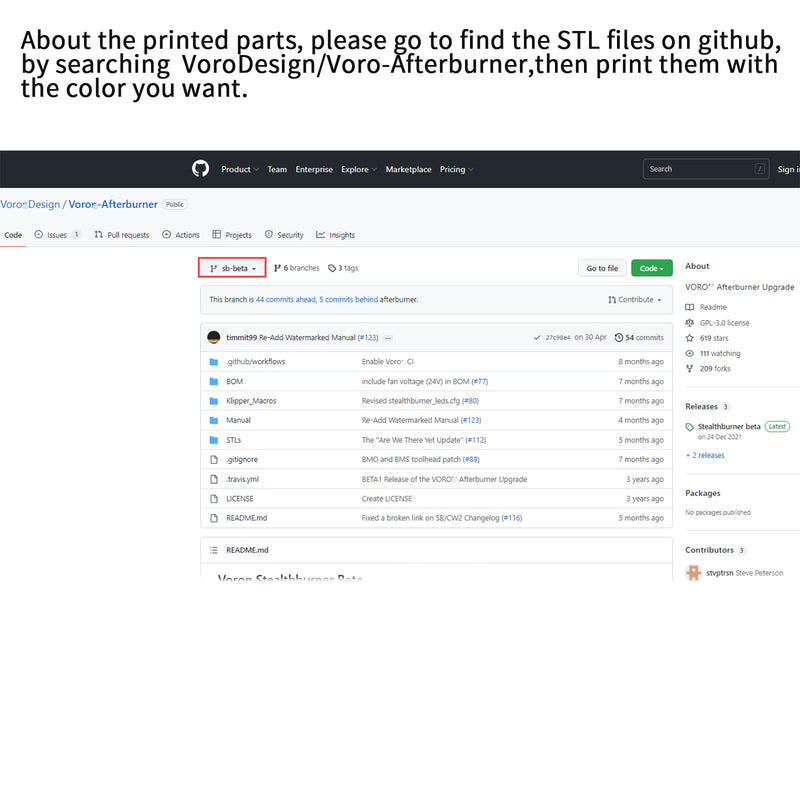Expand the Explore menu
The width and height of the screenshot is (800, 800).
tap(359, 169)
